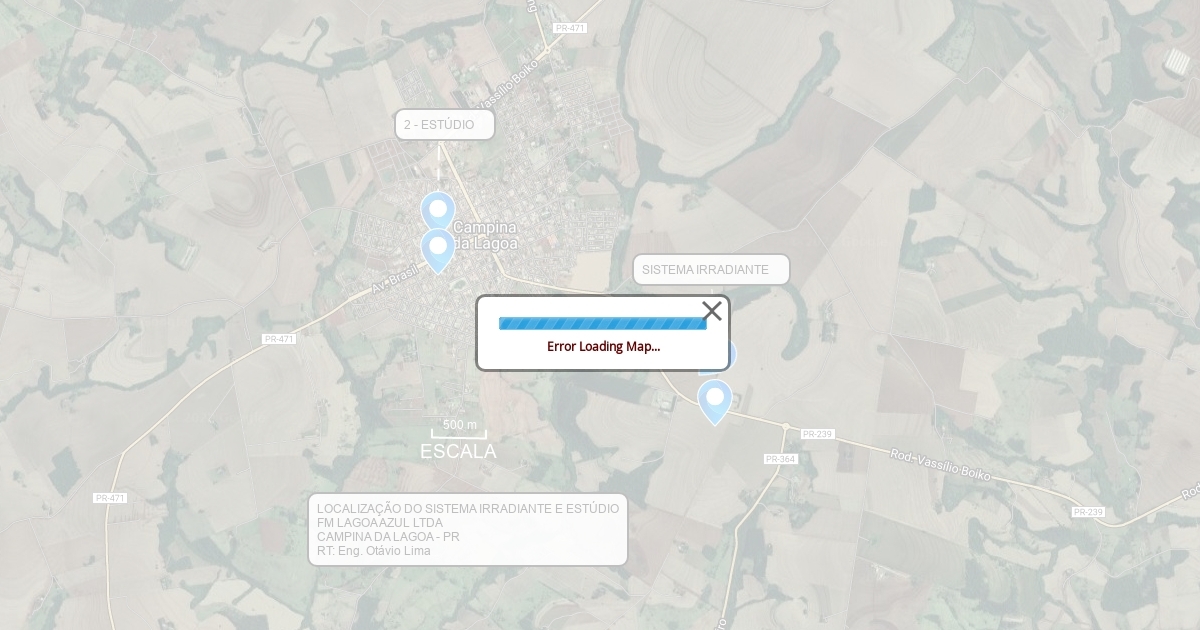Screen dimensions: 1200x630
Task: Click the 500 m scale bar bracket
Action: (x=459, y=431)
